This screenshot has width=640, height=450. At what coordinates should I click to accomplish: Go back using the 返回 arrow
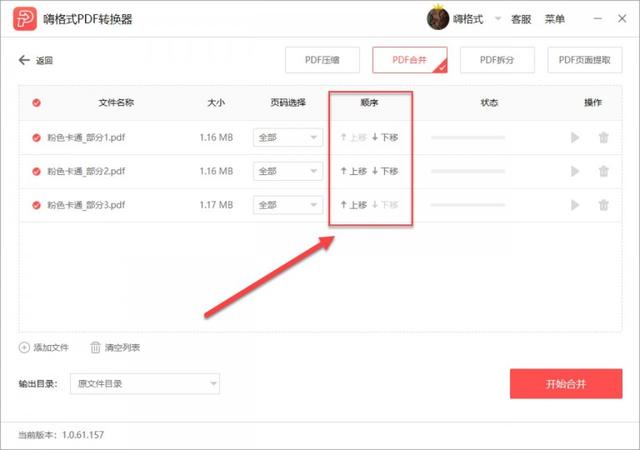click(36, 60)
